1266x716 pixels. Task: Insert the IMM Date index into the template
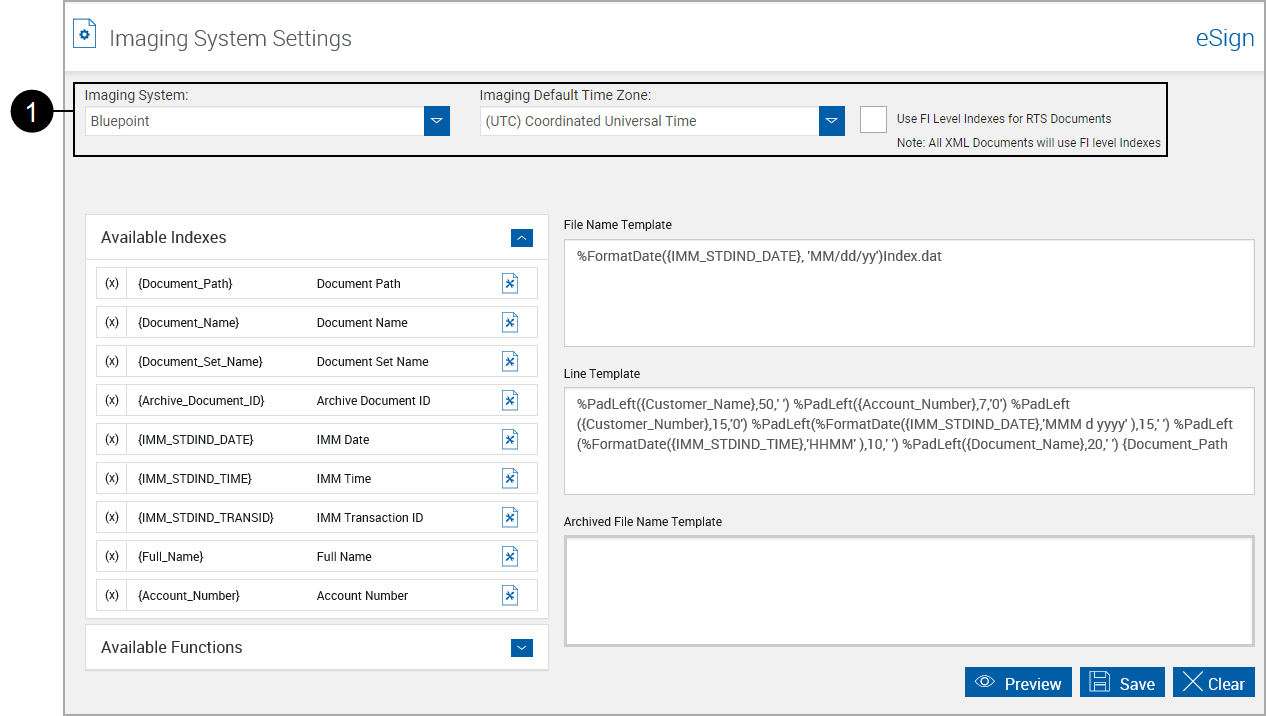coord(510,439)
